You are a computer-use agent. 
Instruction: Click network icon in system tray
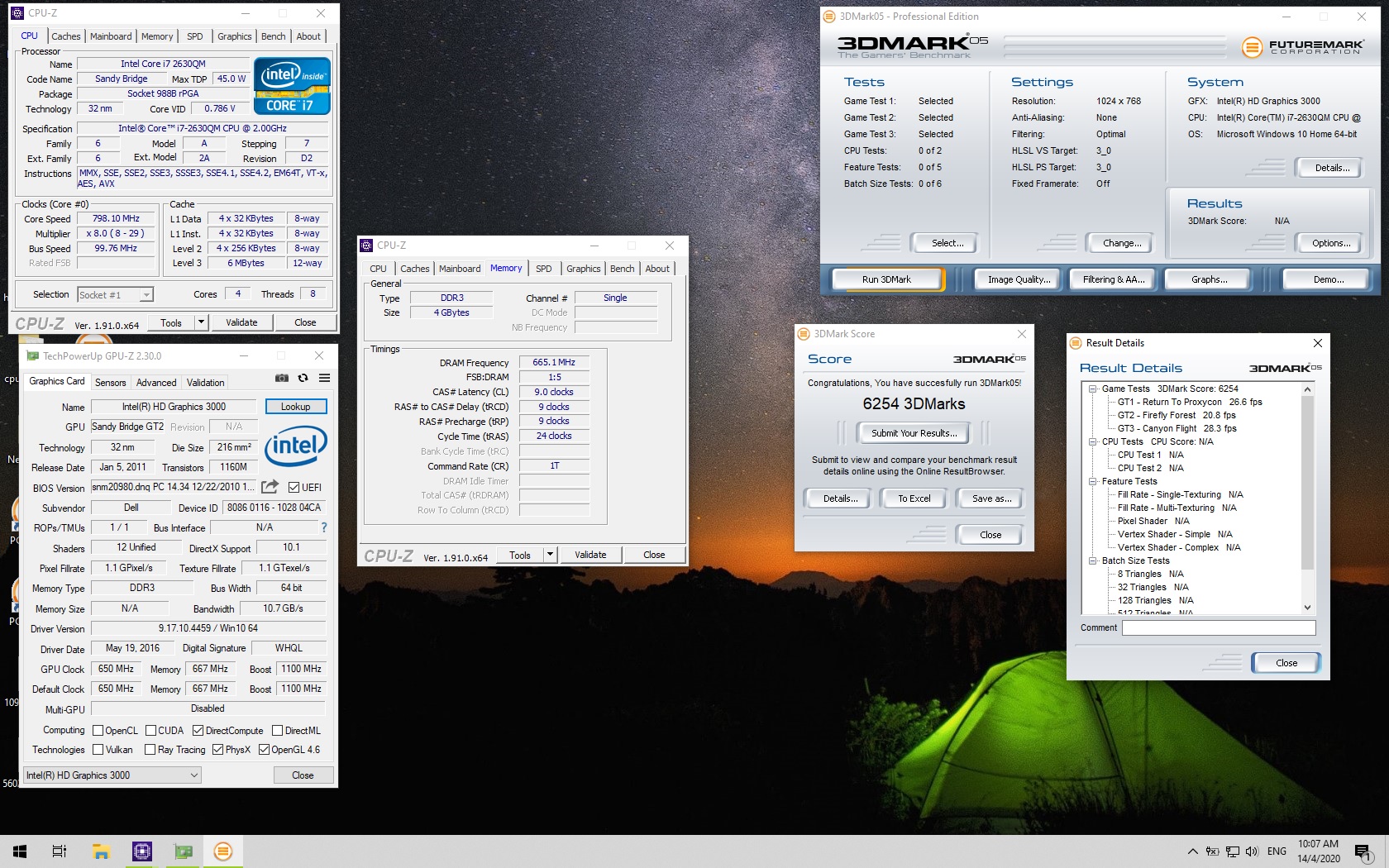point(1233,851)
